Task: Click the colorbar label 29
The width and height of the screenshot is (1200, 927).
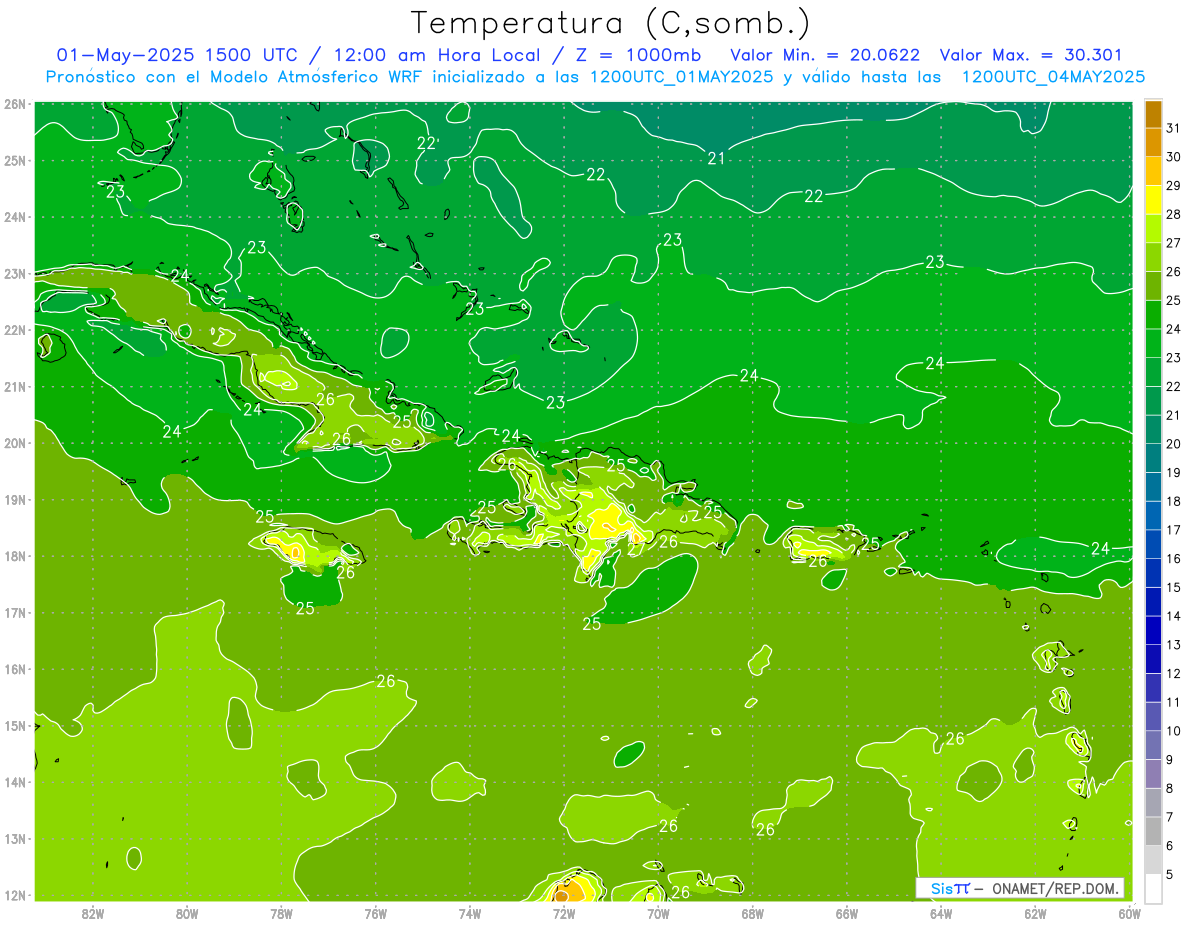Action: pyautogui.click(x=1174, y=185)
